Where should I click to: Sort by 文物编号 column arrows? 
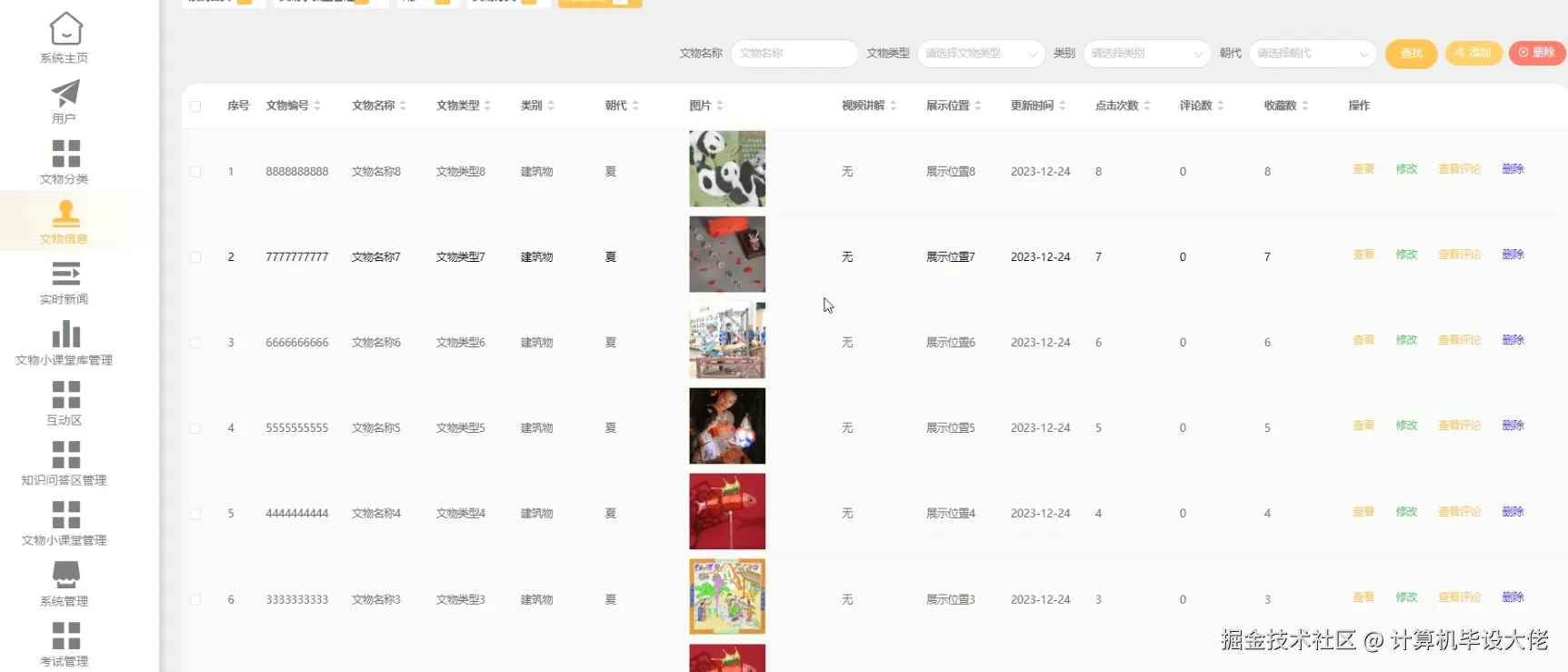coord(317,105)
